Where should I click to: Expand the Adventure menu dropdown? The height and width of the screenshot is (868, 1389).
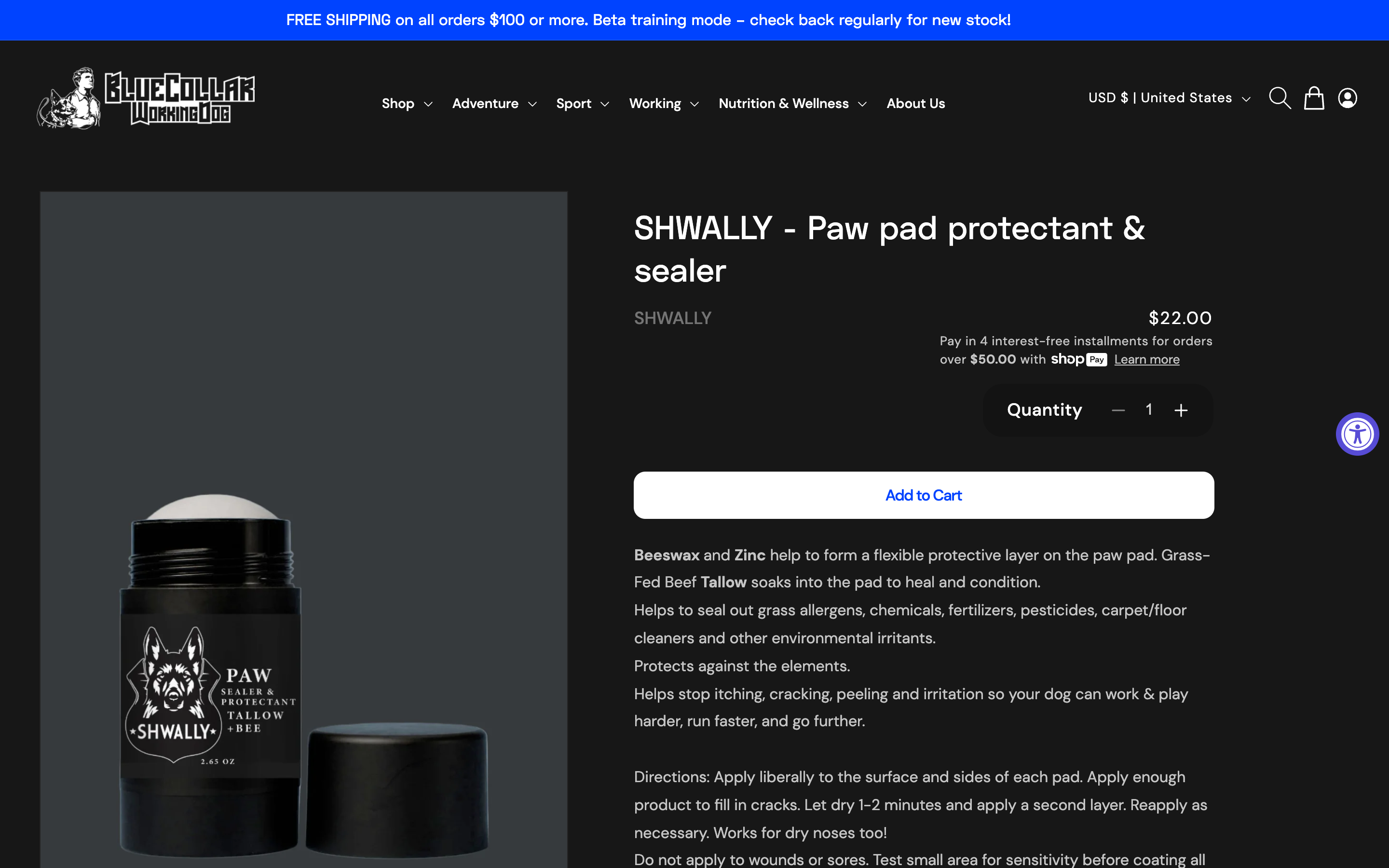(494, 104)
